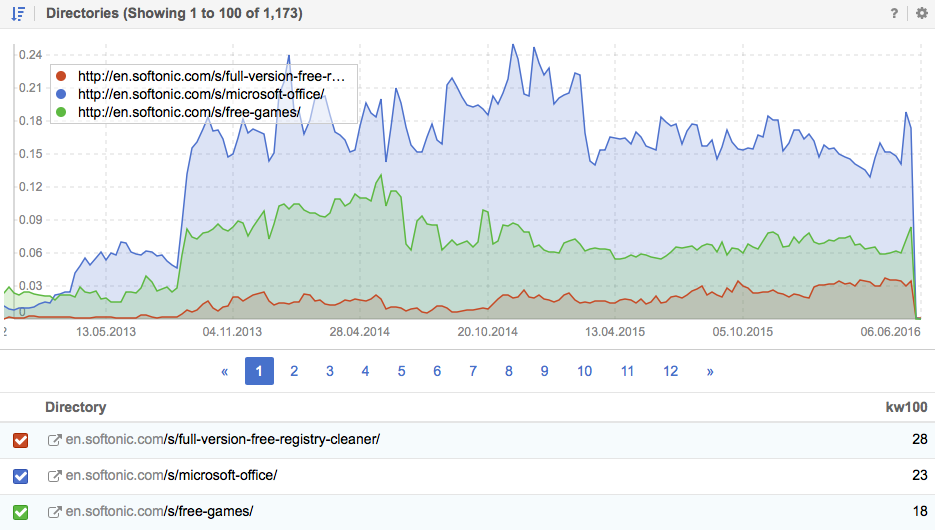Jump to page 5 of results
935x530 pixels.
point(401,371)
